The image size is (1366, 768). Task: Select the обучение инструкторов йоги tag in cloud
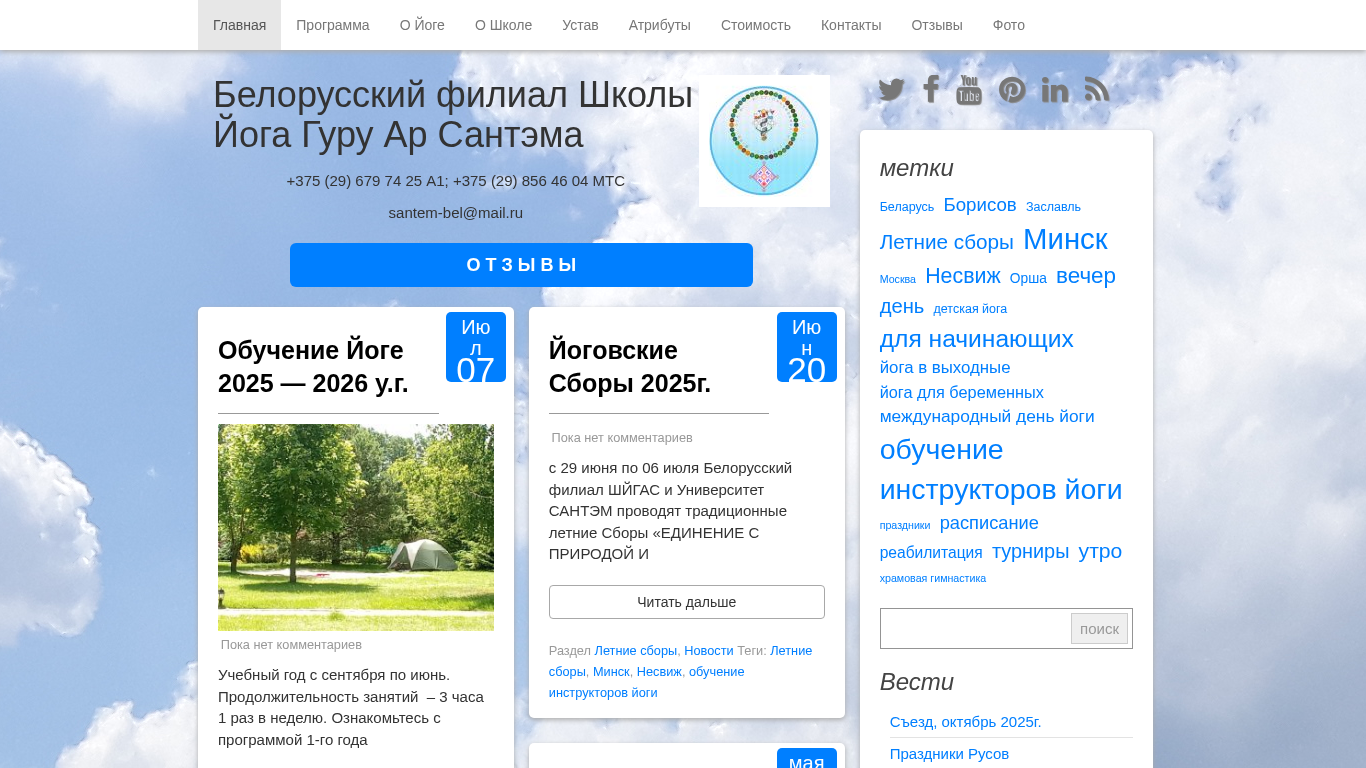pyautogui.click(x=1000, y=470)
